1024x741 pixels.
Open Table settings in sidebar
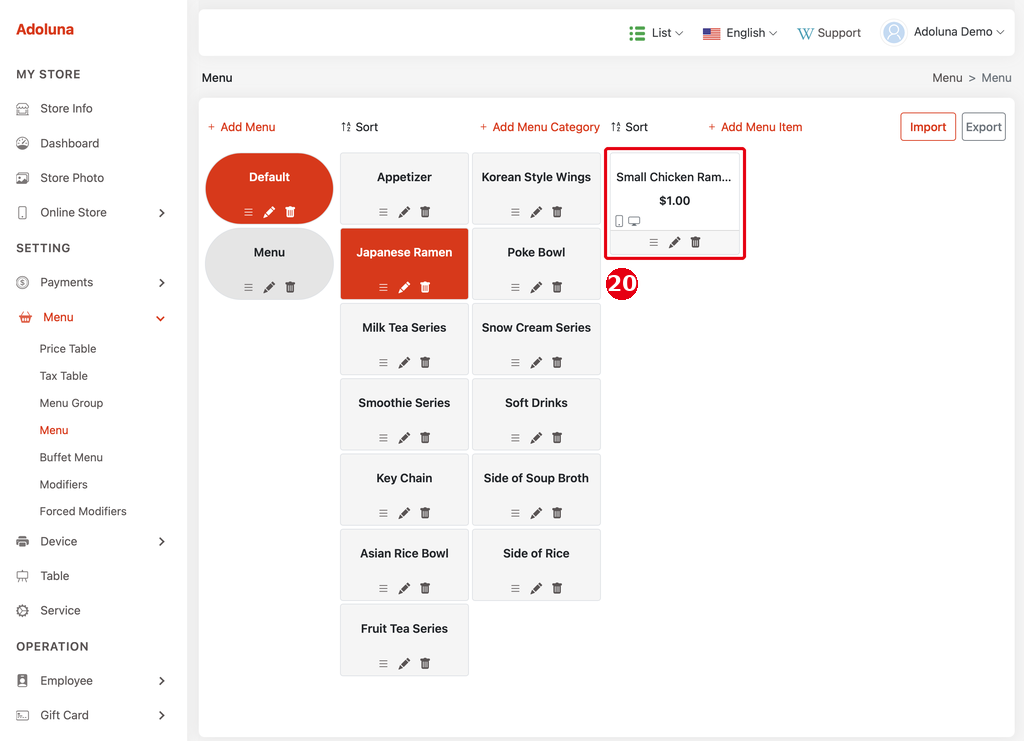[55, 576]
